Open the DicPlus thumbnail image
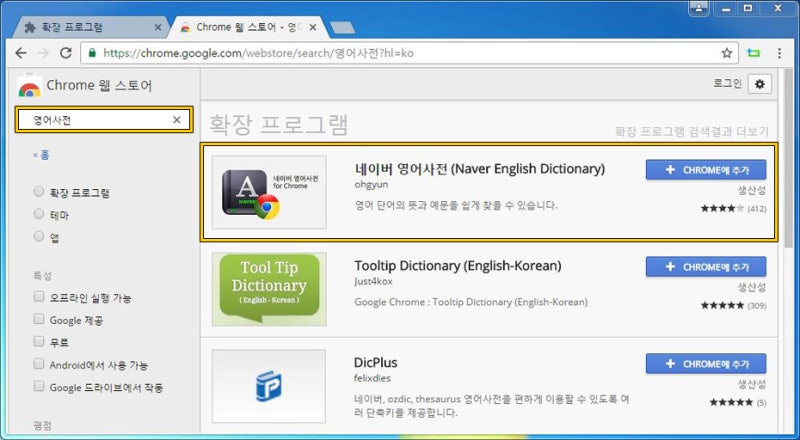 [269, 386]
